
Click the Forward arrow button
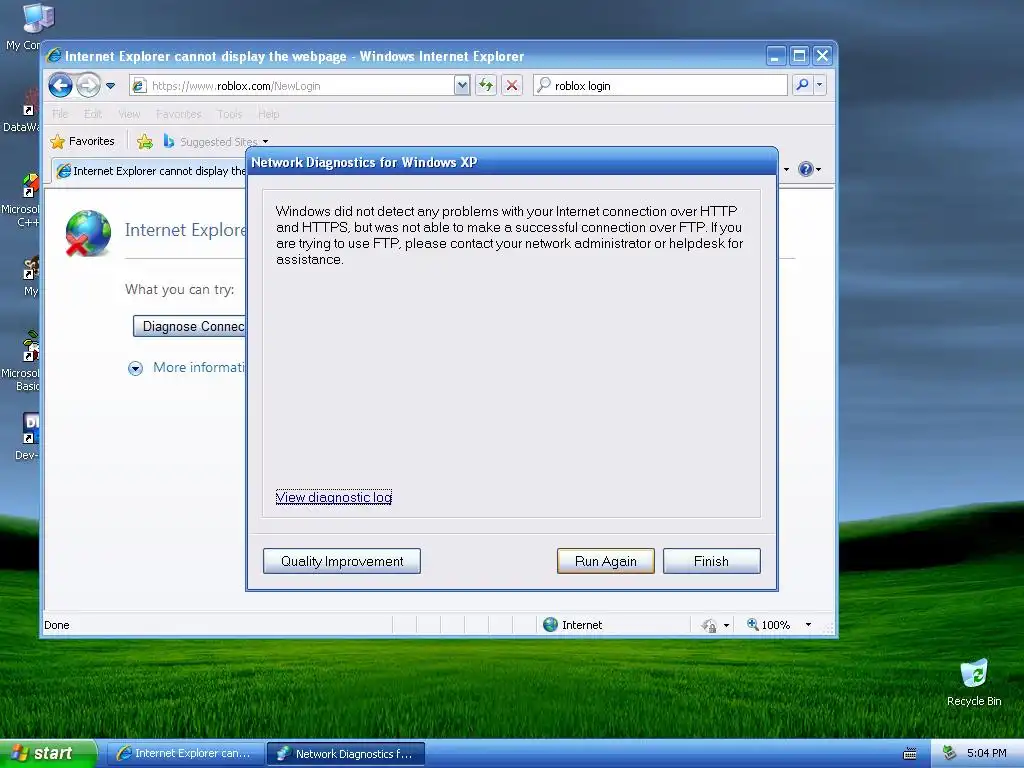(x=88, y=86)
